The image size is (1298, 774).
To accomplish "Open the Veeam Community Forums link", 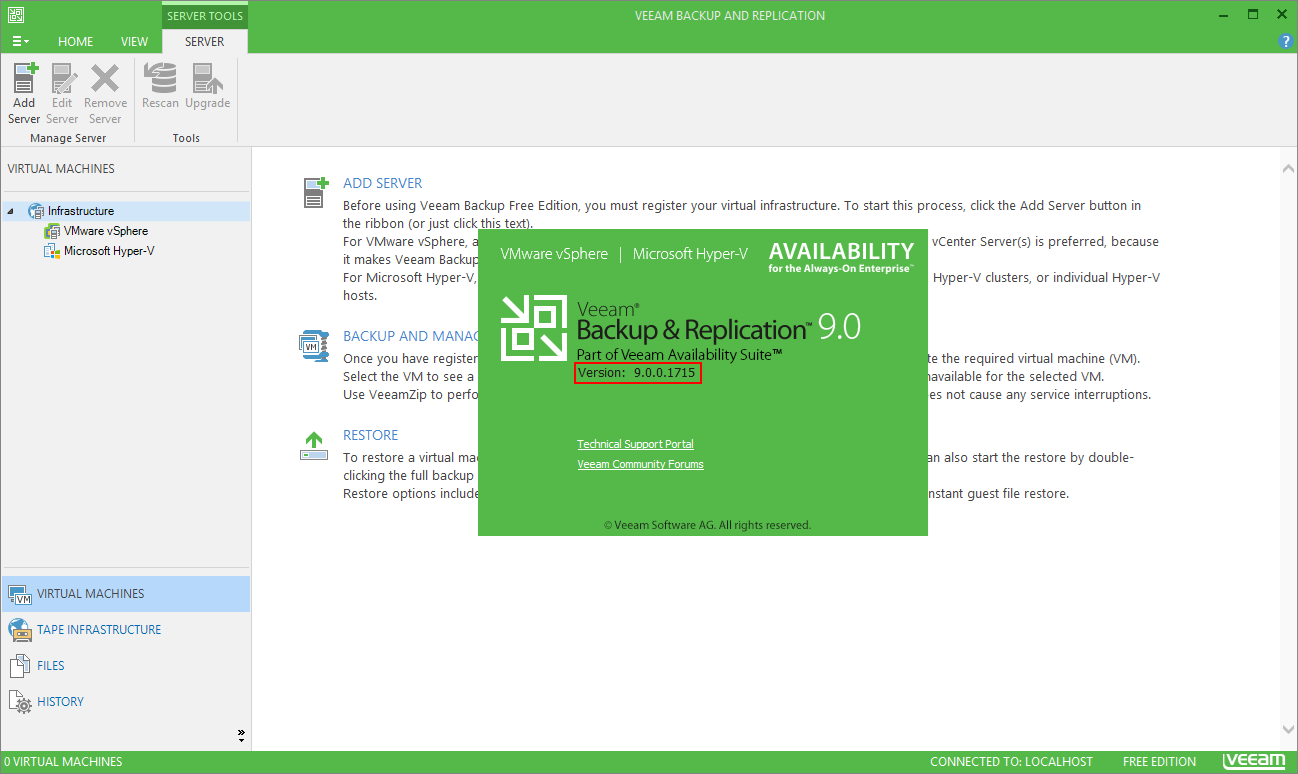I will pyautogui.click(x=640, y=464).
